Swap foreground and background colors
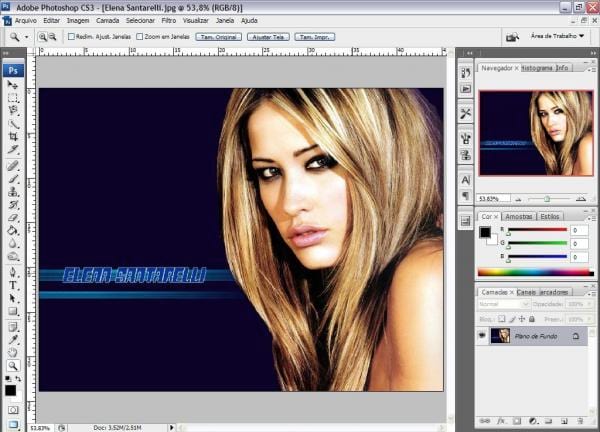The width and height of the screenshot is (600, 432). click(x=18, y=378)
